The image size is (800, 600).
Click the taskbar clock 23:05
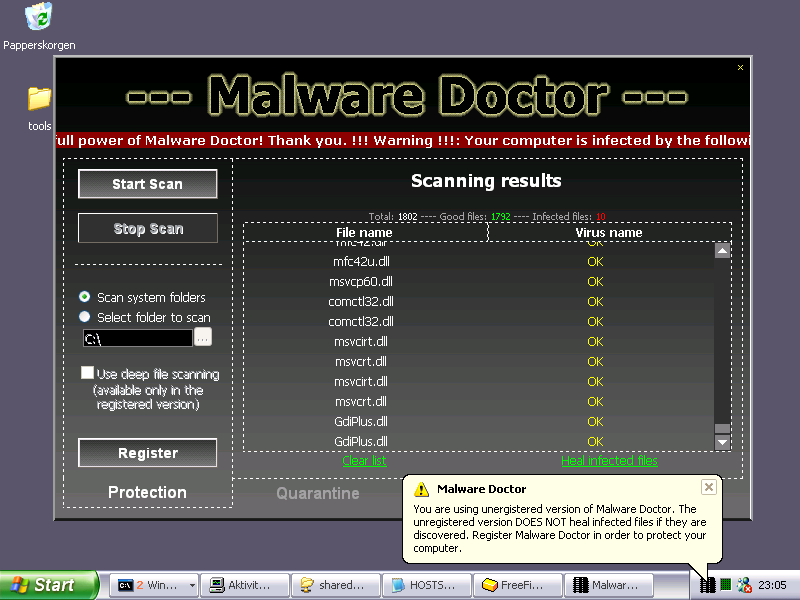coord(772,585)
